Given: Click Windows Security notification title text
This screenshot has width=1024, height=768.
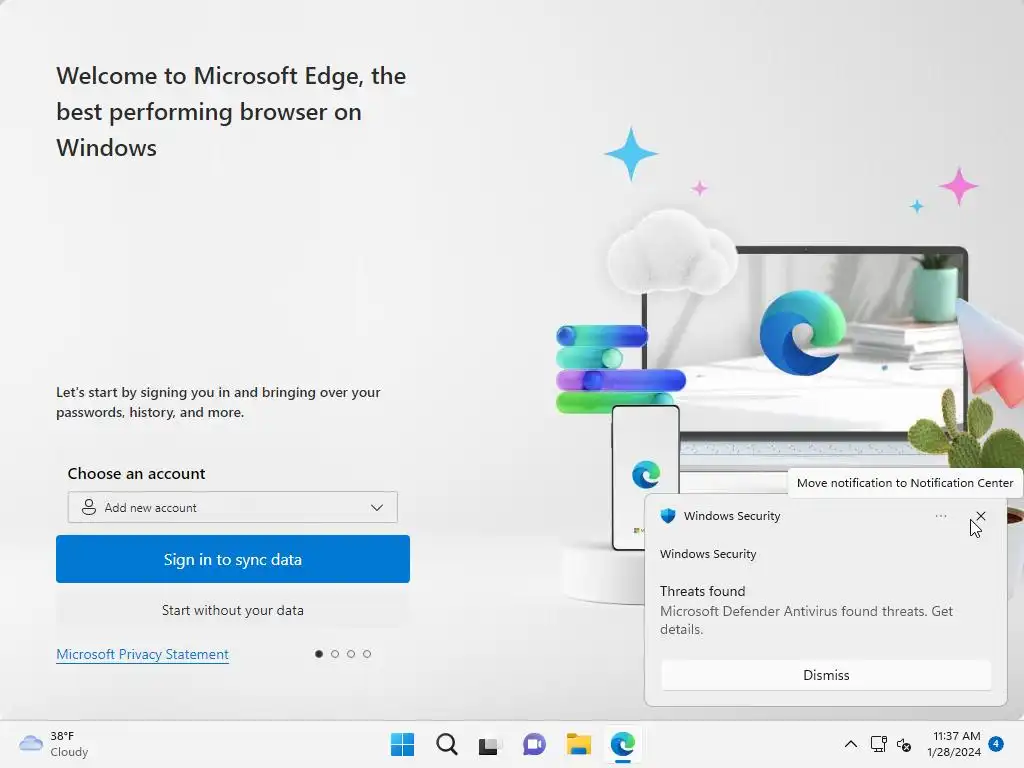Looking at the screenshot, I should click(732, 516).
